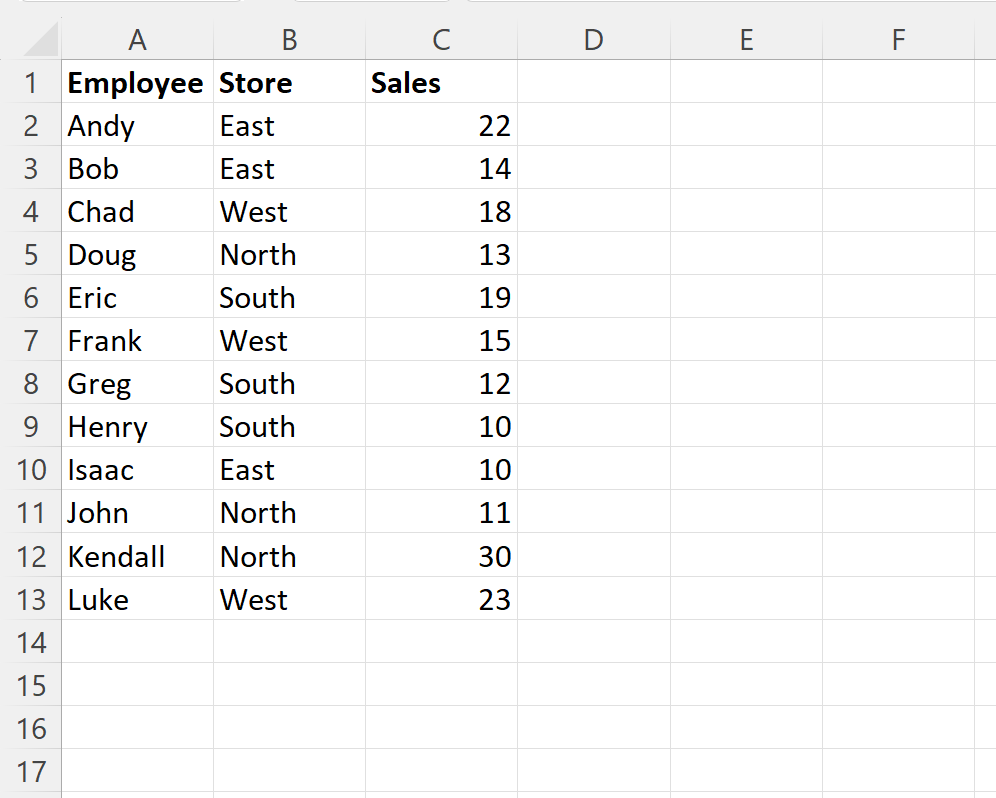Click empty cell E5
Screen dimensions: 996x798
click(745, 255)
